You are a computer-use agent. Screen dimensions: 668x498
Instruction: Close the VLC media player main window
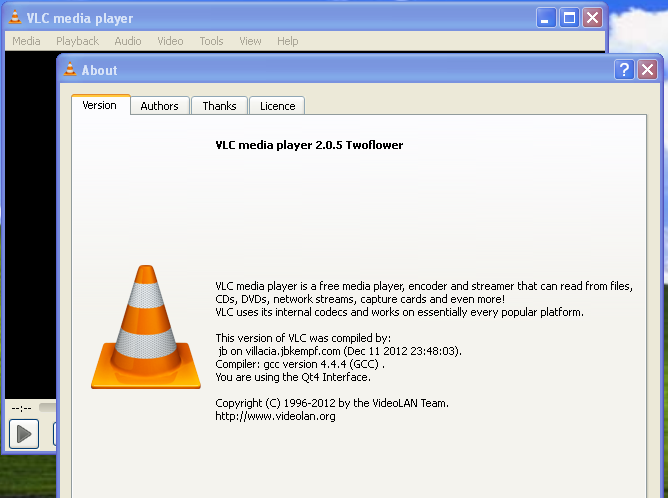click(593, 18)
